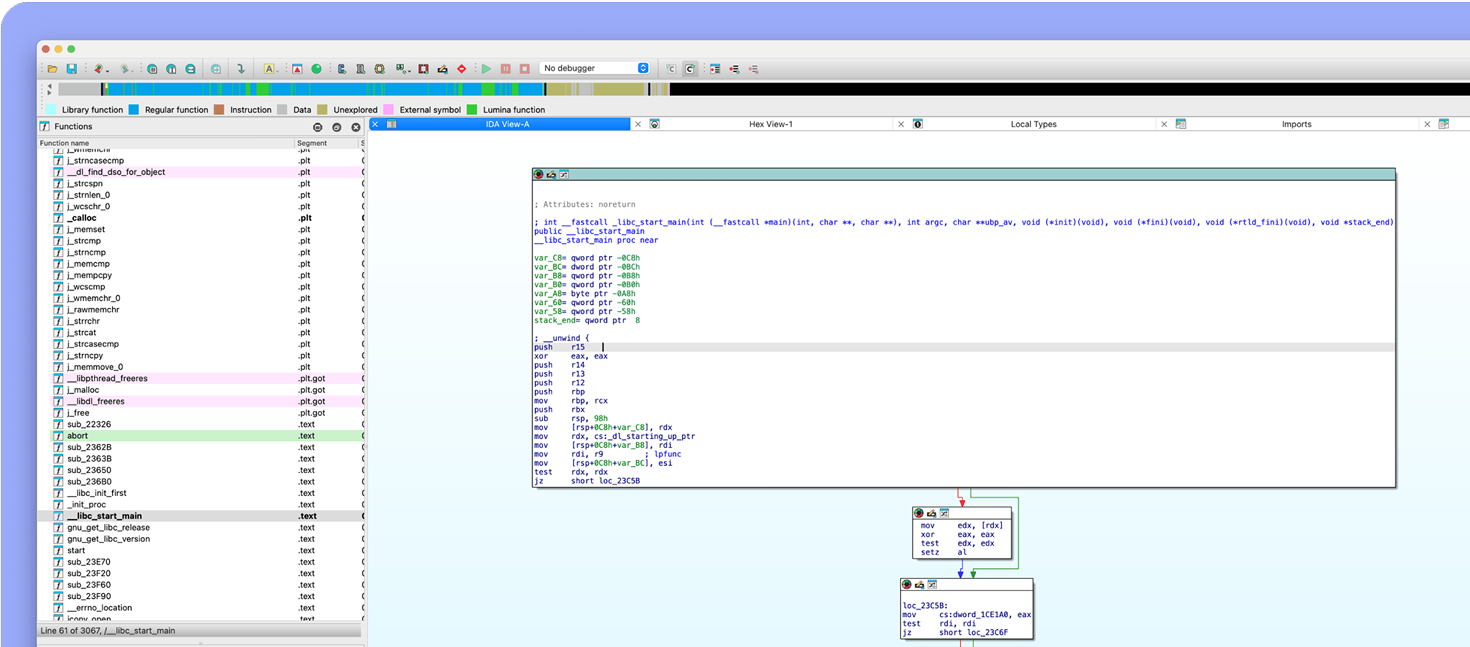Click 'push r15' instruction line
The height and width of the screenshot is (647, 1470).
[560, 347]
